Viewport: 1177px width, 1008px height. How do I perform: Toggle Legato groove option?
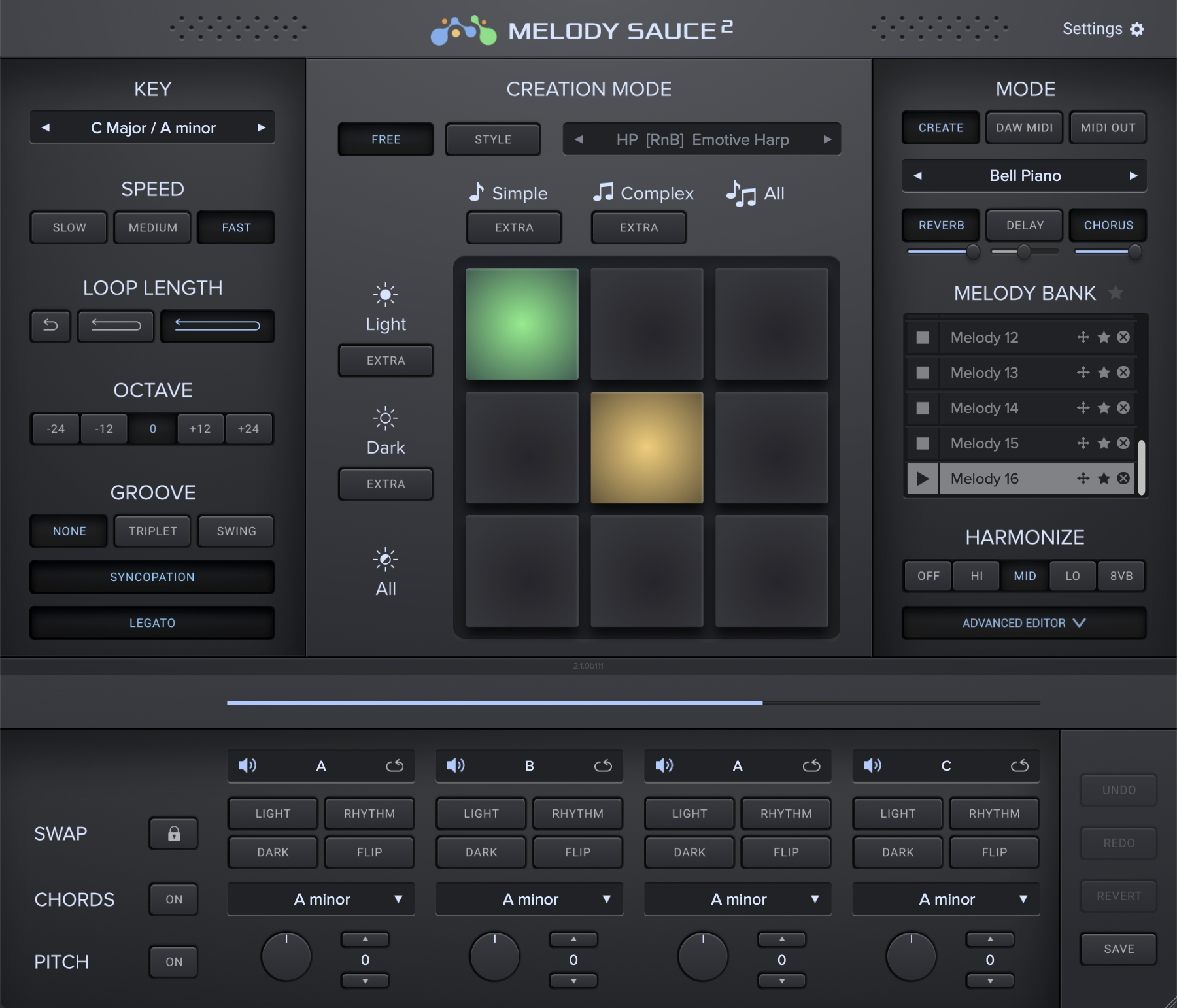click(152, 623)
